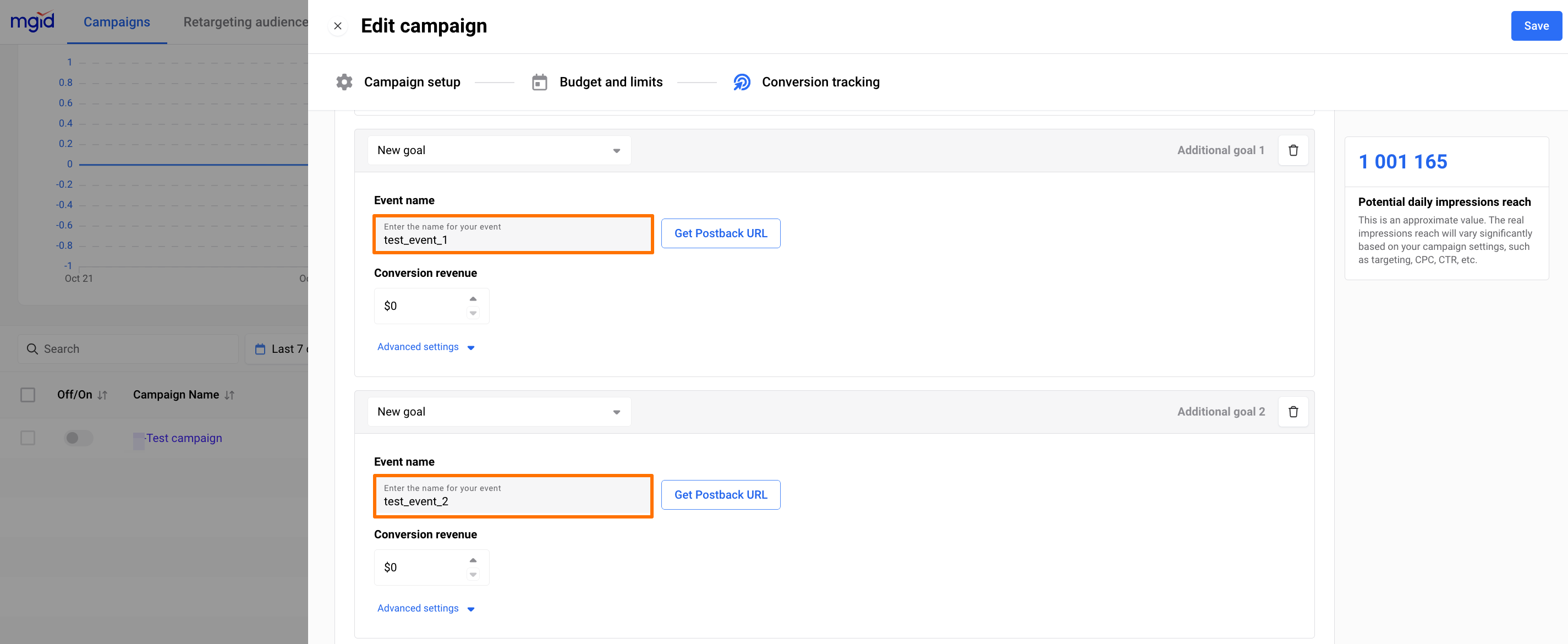Go to Budget and limits step
Image resolution: width=1568 pixels, height=644 pixels.
(x=611, y=82)
